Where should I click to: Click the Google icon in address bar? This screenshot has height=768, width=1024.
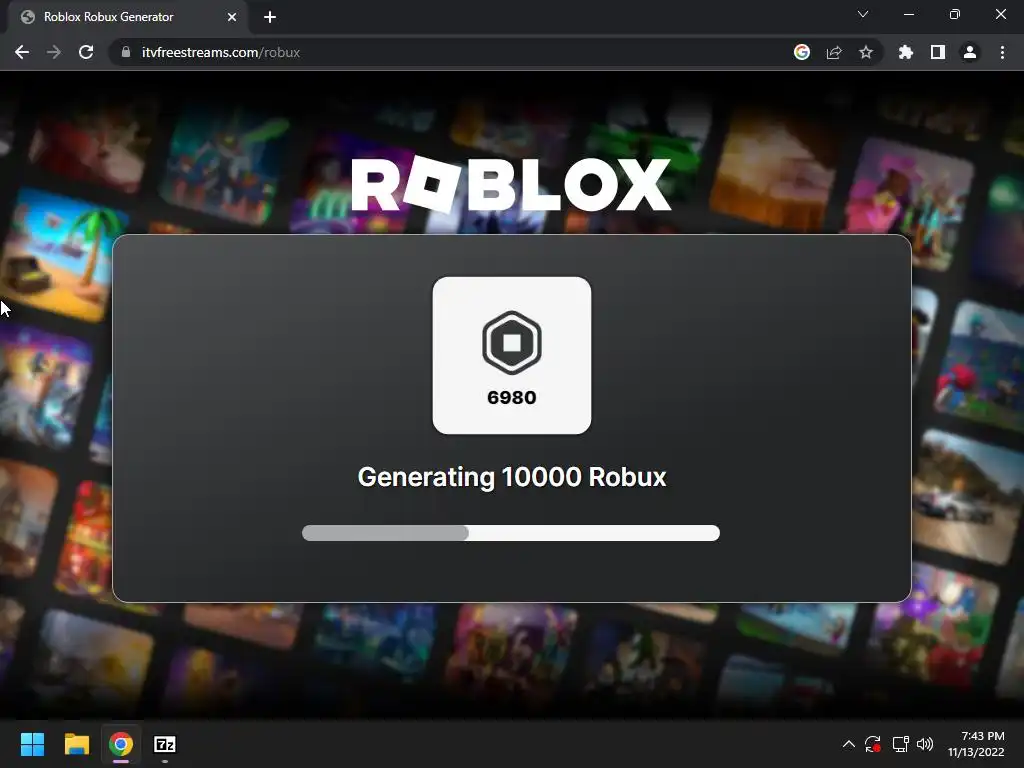(x=802, y=52)
